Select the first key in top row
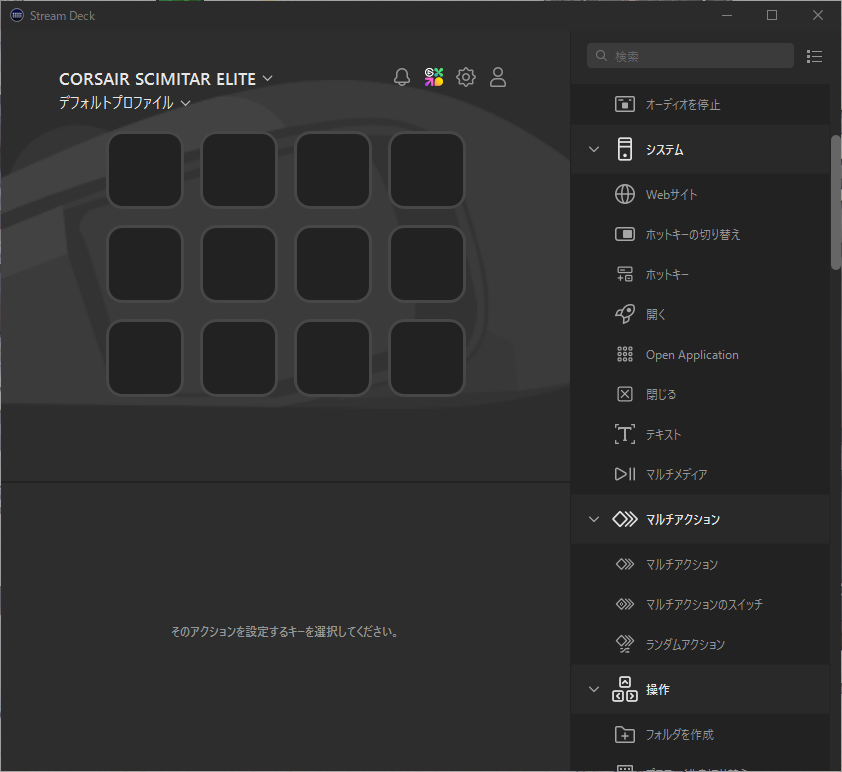 (145, 170)
